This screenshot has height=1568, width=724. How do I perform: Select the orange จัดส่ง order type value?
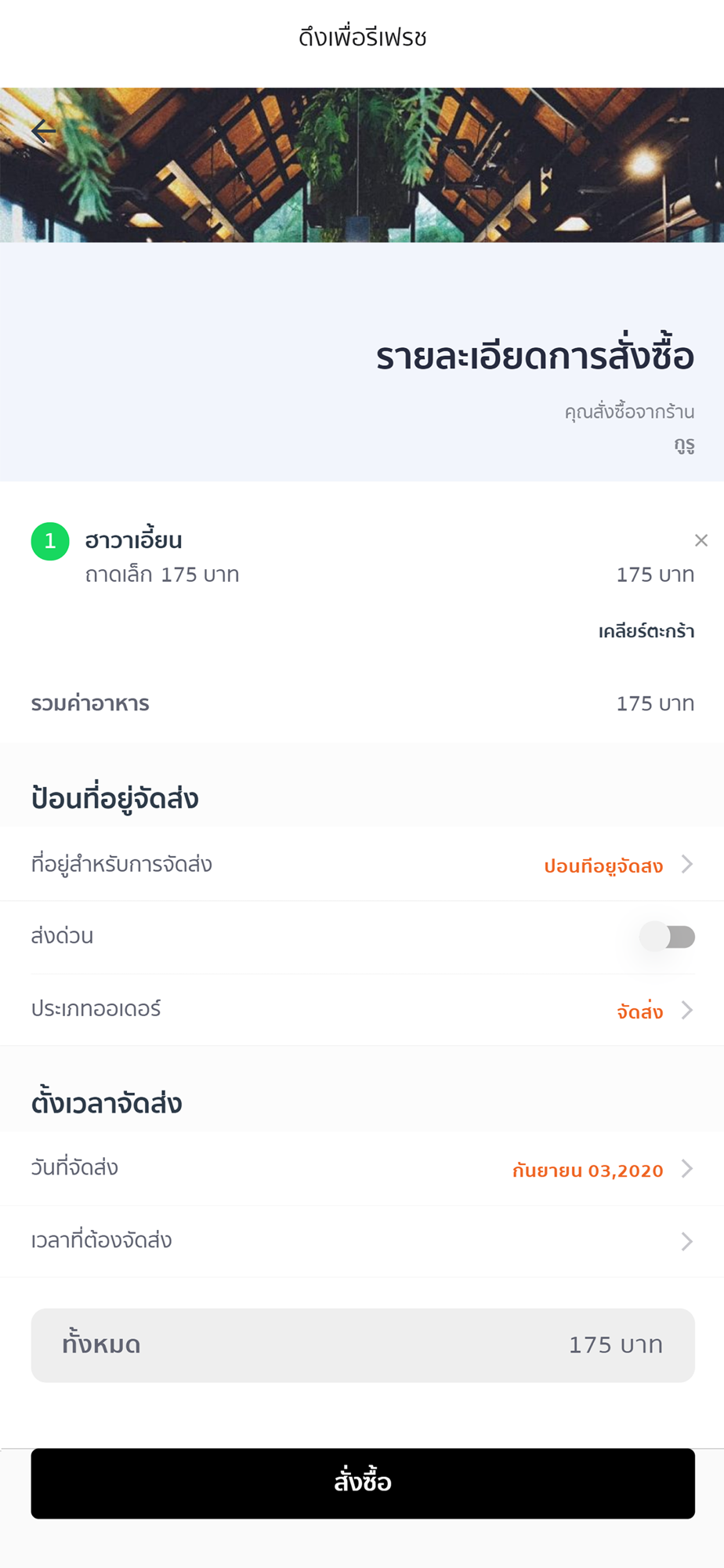(x=639, y=1011)
